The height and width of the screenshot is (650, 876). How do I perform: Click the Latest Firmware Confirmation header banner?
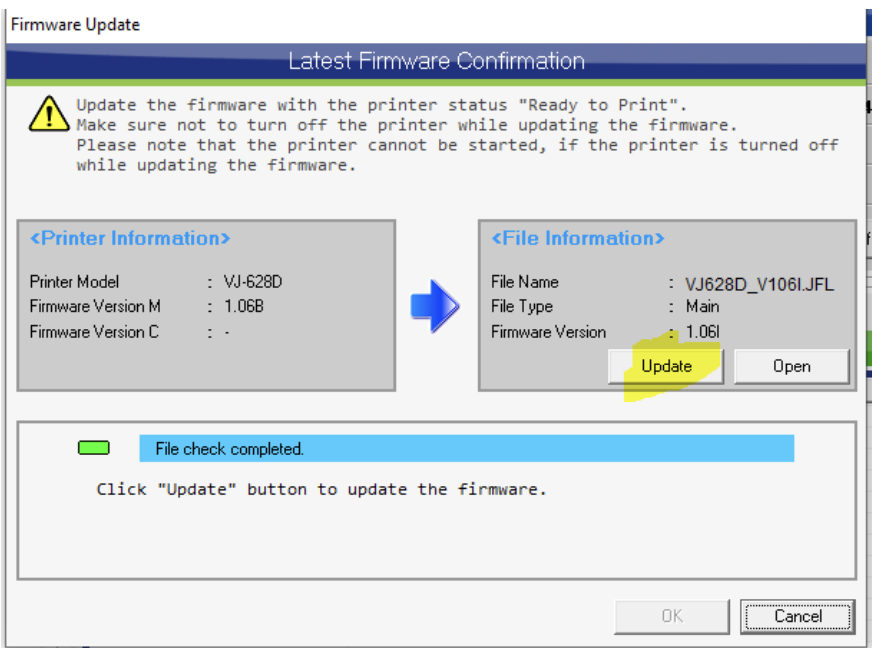[x=436, y=61]
